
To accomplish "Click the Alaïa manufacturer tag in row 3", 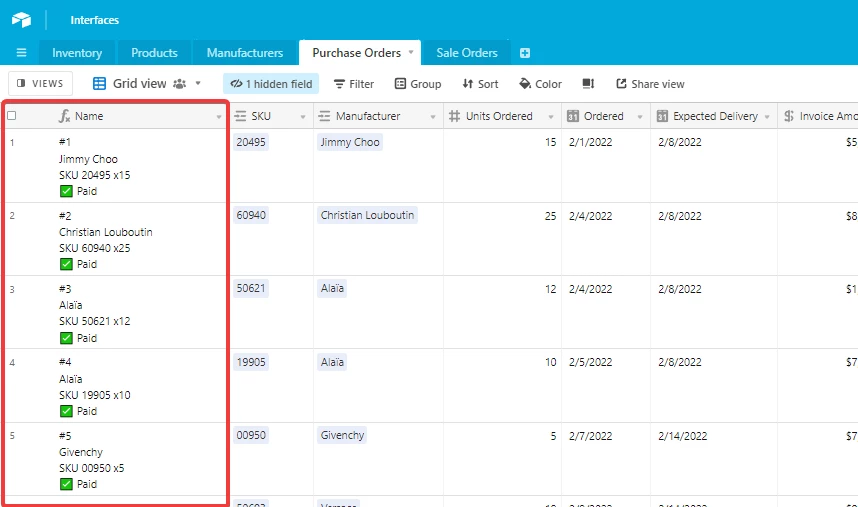I will (x=332, y=288).
